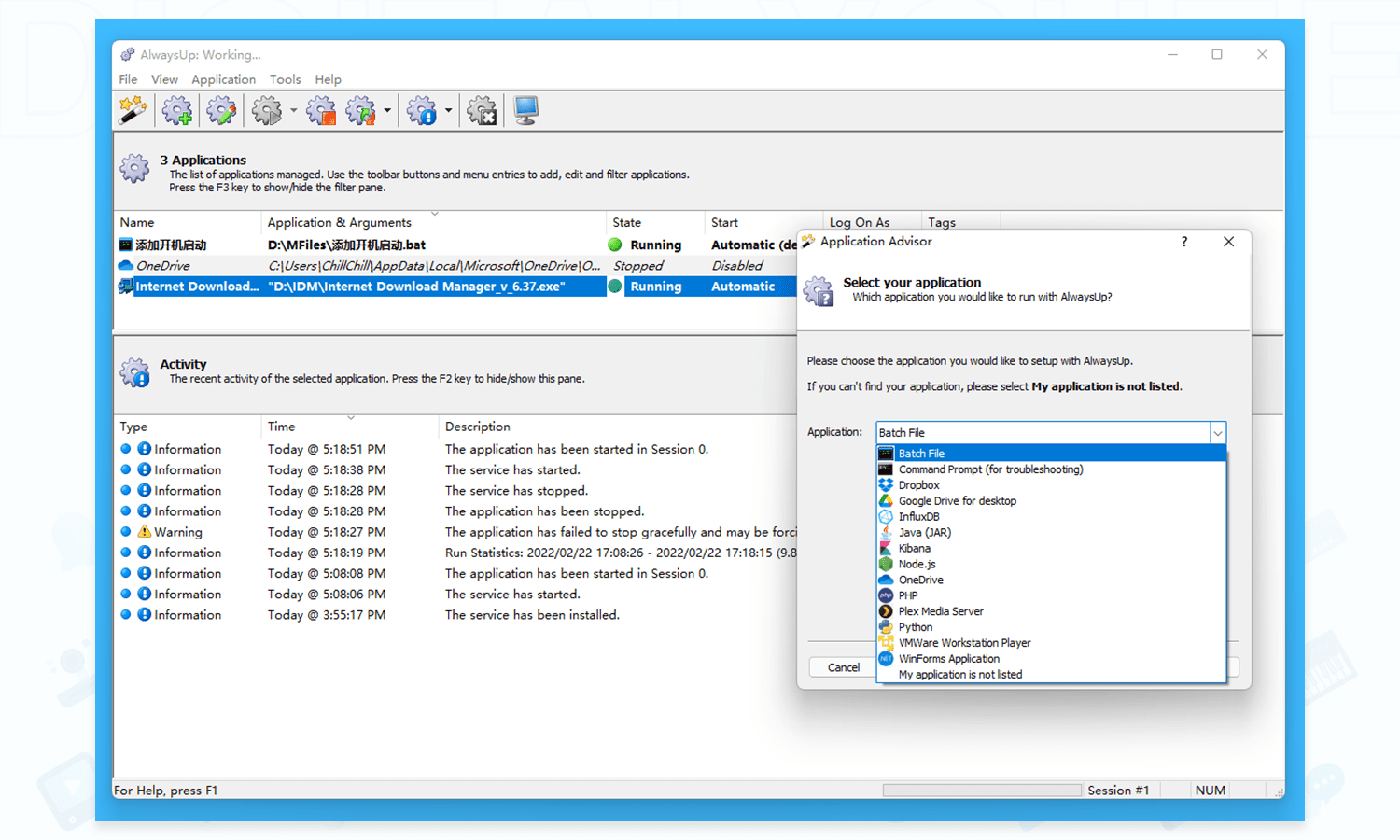Pick Python from the application list
Screen dimensions: 1400x840
point(1051,627)
